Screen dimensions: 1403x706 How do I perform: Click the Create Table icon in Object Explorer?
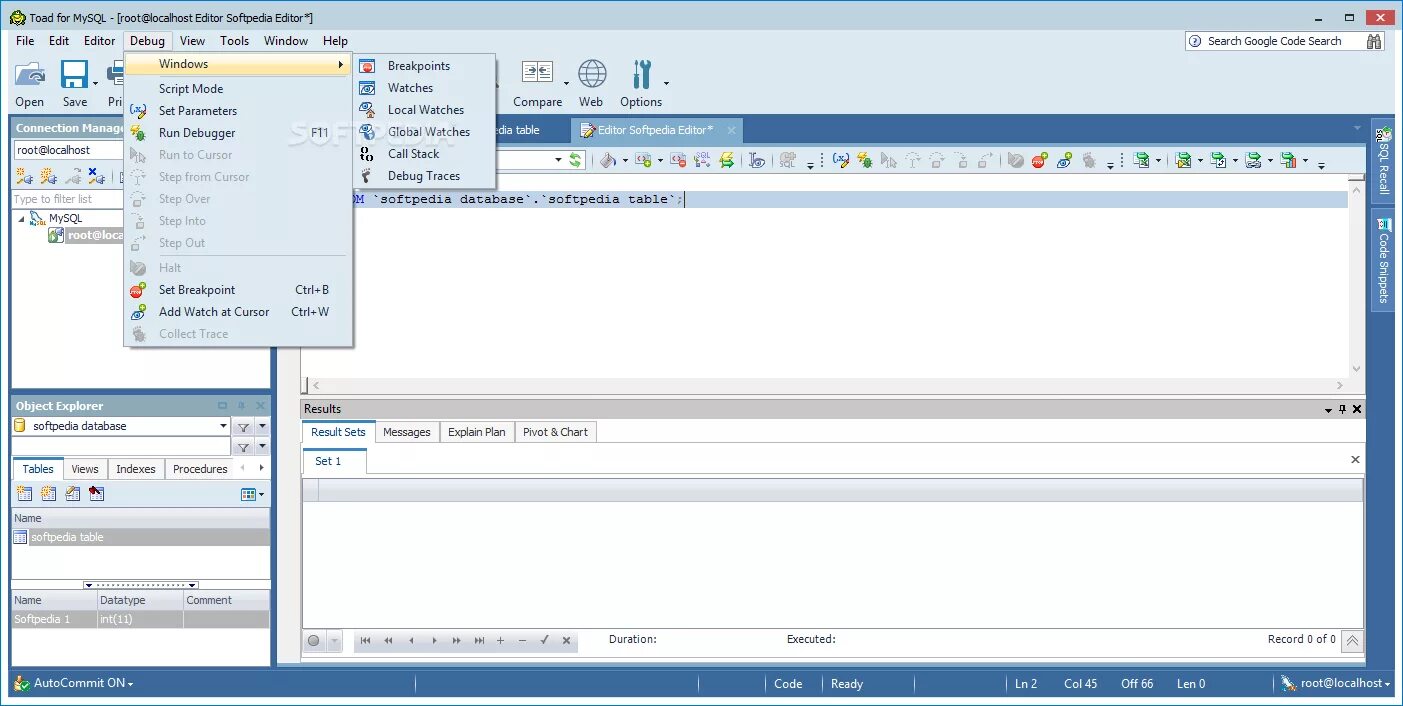tap(24, 494)
